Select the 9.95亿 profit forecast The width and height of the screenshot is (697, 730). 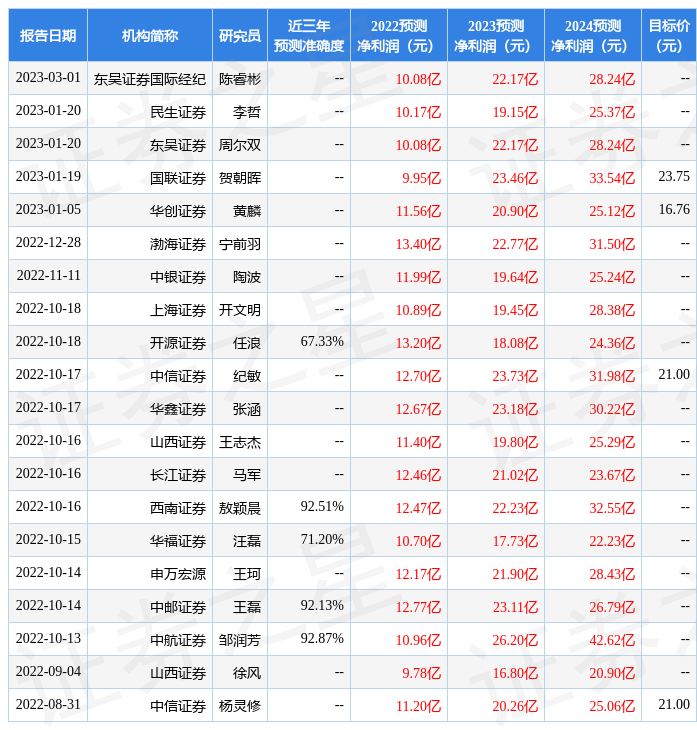click(x=421, y=178)
